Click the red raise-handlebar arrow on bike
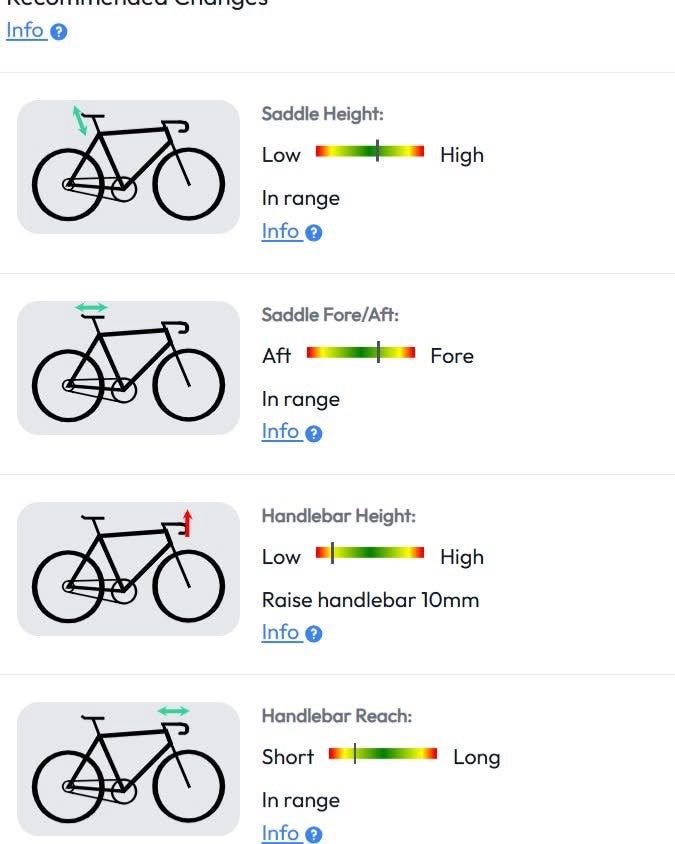 (x=186, y=522)
